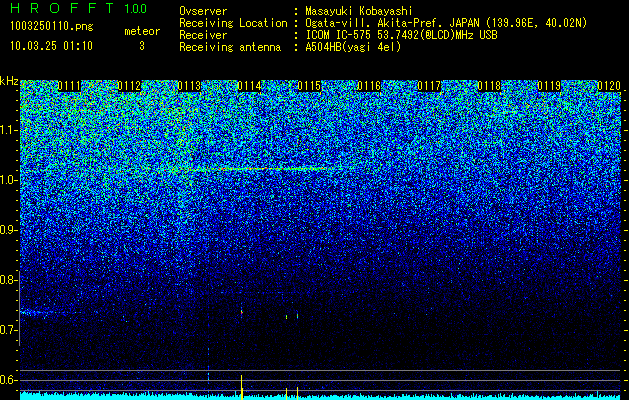
Task: Click the 0118 time marker
Action: pyautogui.click(x=489, y=86)
